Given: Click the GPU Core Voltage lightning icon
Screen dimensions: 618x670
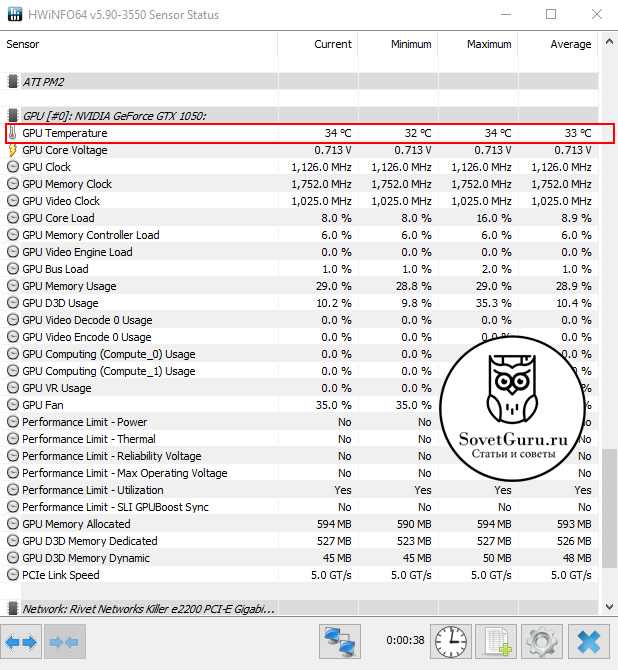Looking at the screenshot, I should click(12, 150).
